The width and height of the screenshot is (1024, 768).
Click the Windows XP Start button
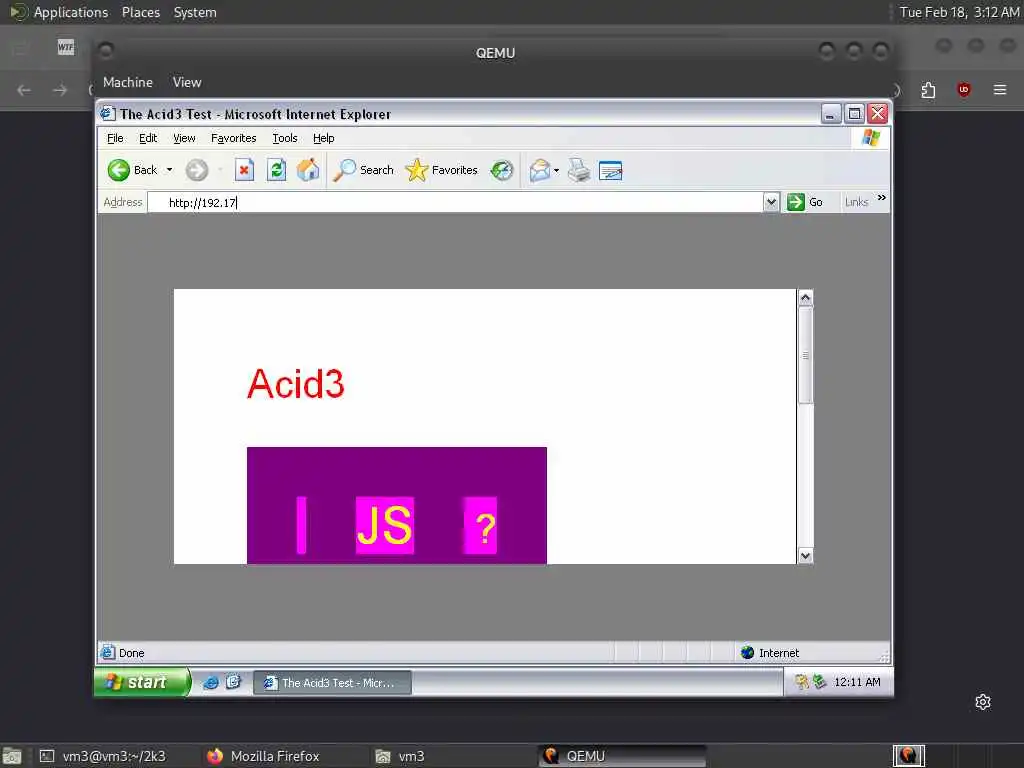tap(143, 682)
